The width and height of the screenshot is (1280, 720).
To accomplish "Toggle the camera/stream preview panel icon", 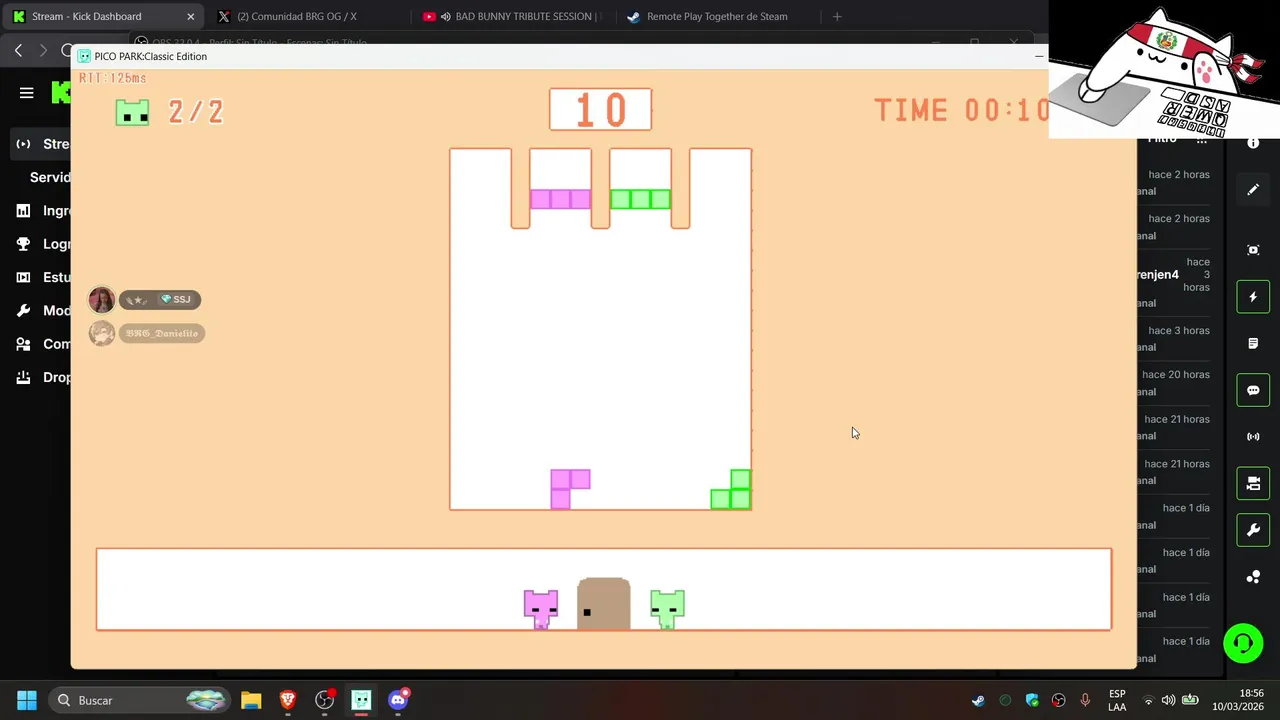I will (1253, 484).
